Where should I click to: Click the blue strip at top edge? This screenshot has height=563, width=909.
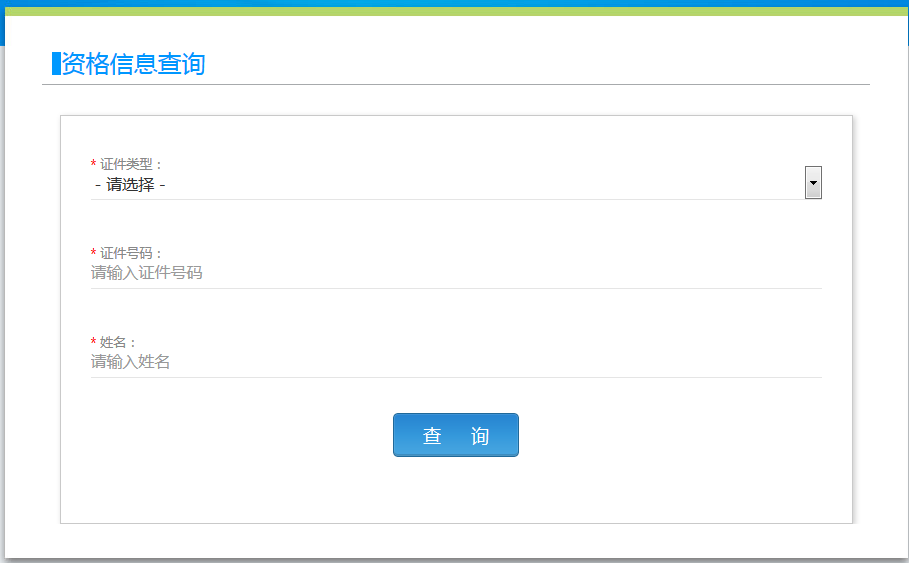click(454, 3)
